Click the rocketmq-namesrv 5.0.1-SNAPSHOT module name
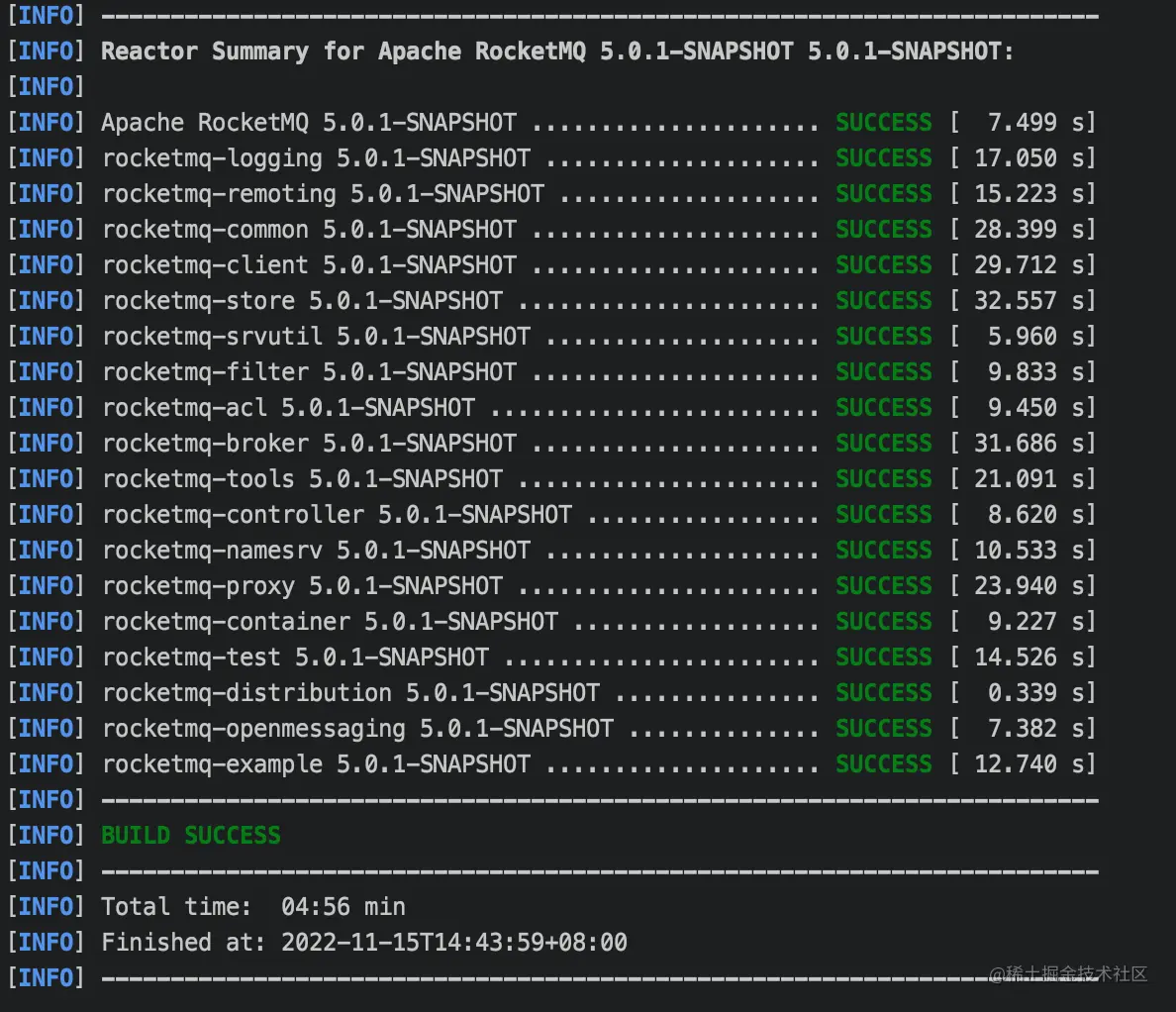The image size is (1176, 1012). point(316,550)
